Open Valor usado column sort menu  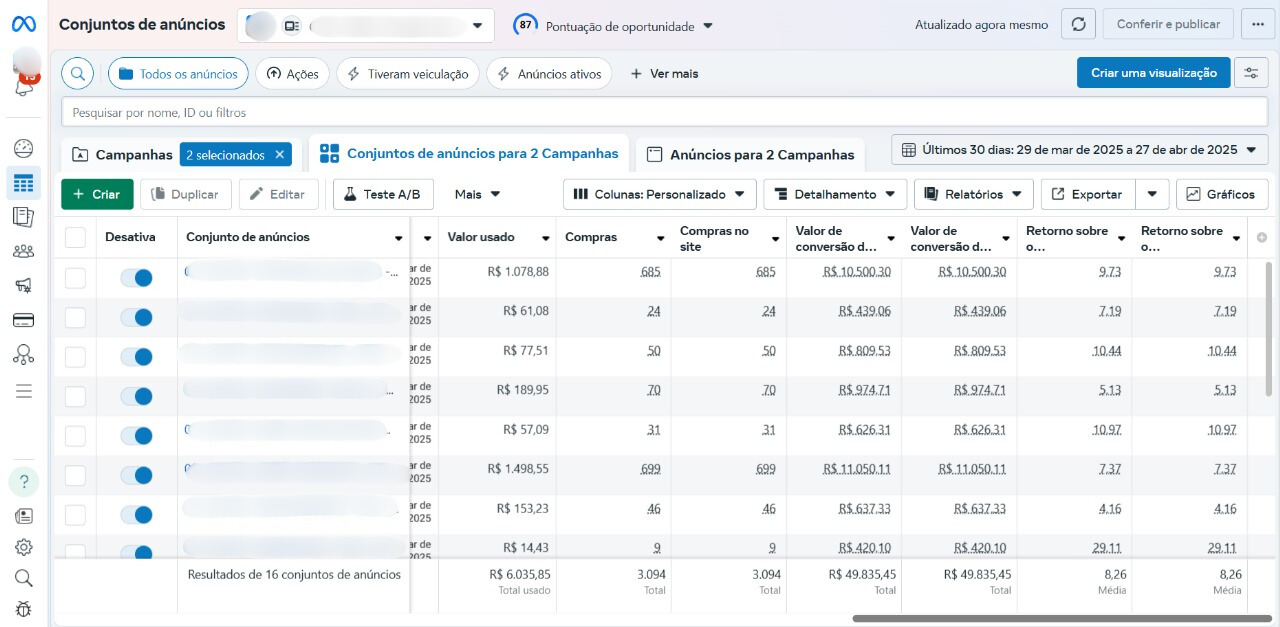point(546,238)
